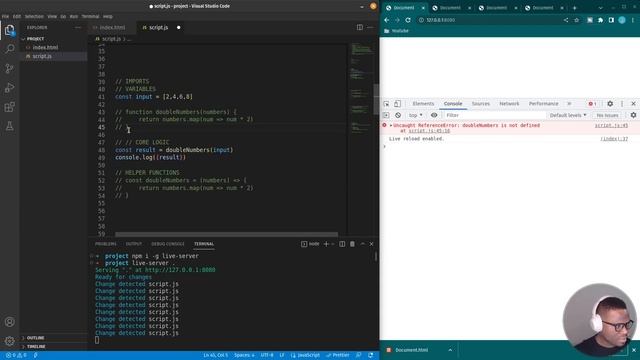Share this page icon in address bar

tap(566, 20)
